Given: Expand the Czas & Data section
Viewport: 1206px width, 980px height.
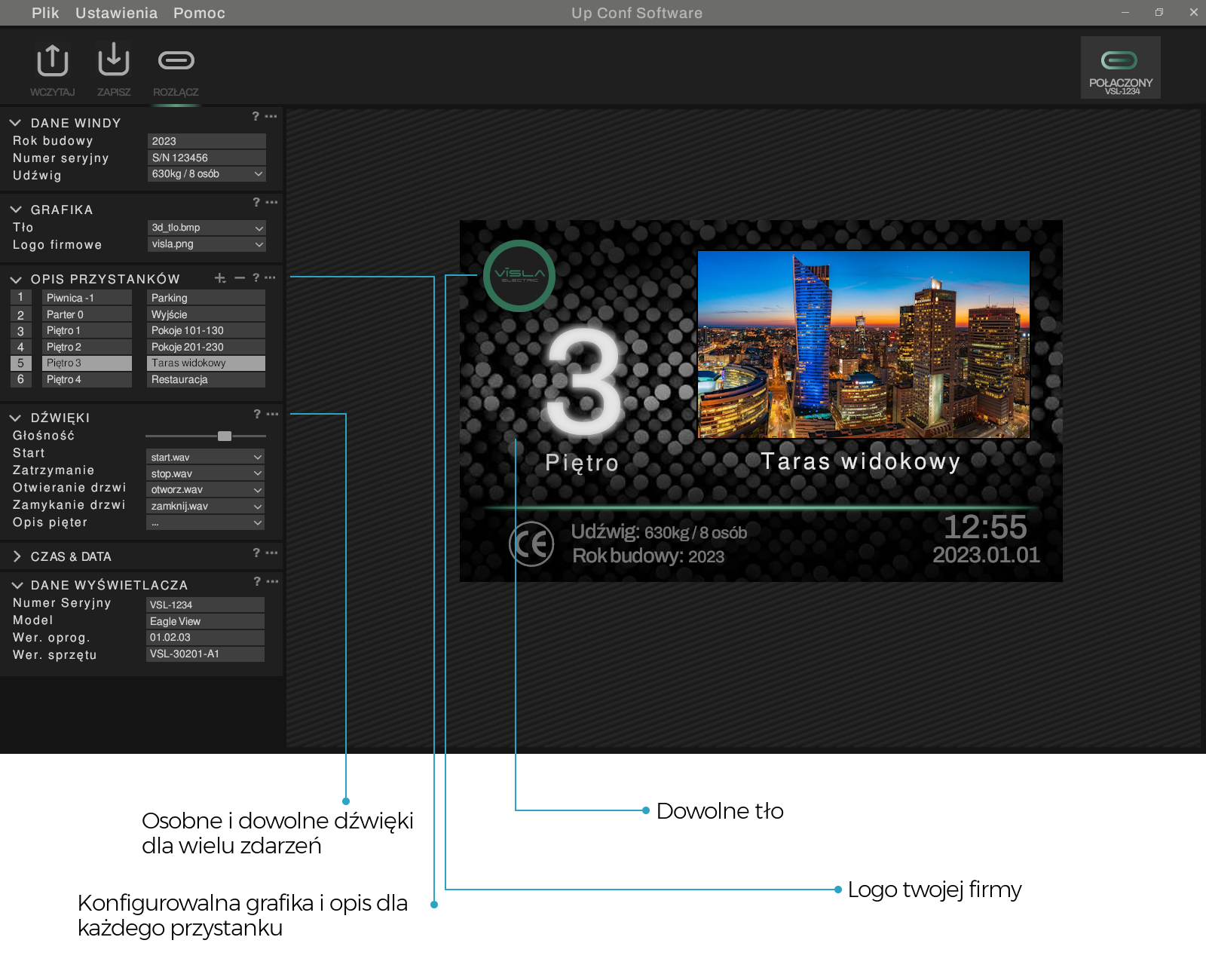Looking at the screenshot, I should pyautogui.click(x=17, y=556).
